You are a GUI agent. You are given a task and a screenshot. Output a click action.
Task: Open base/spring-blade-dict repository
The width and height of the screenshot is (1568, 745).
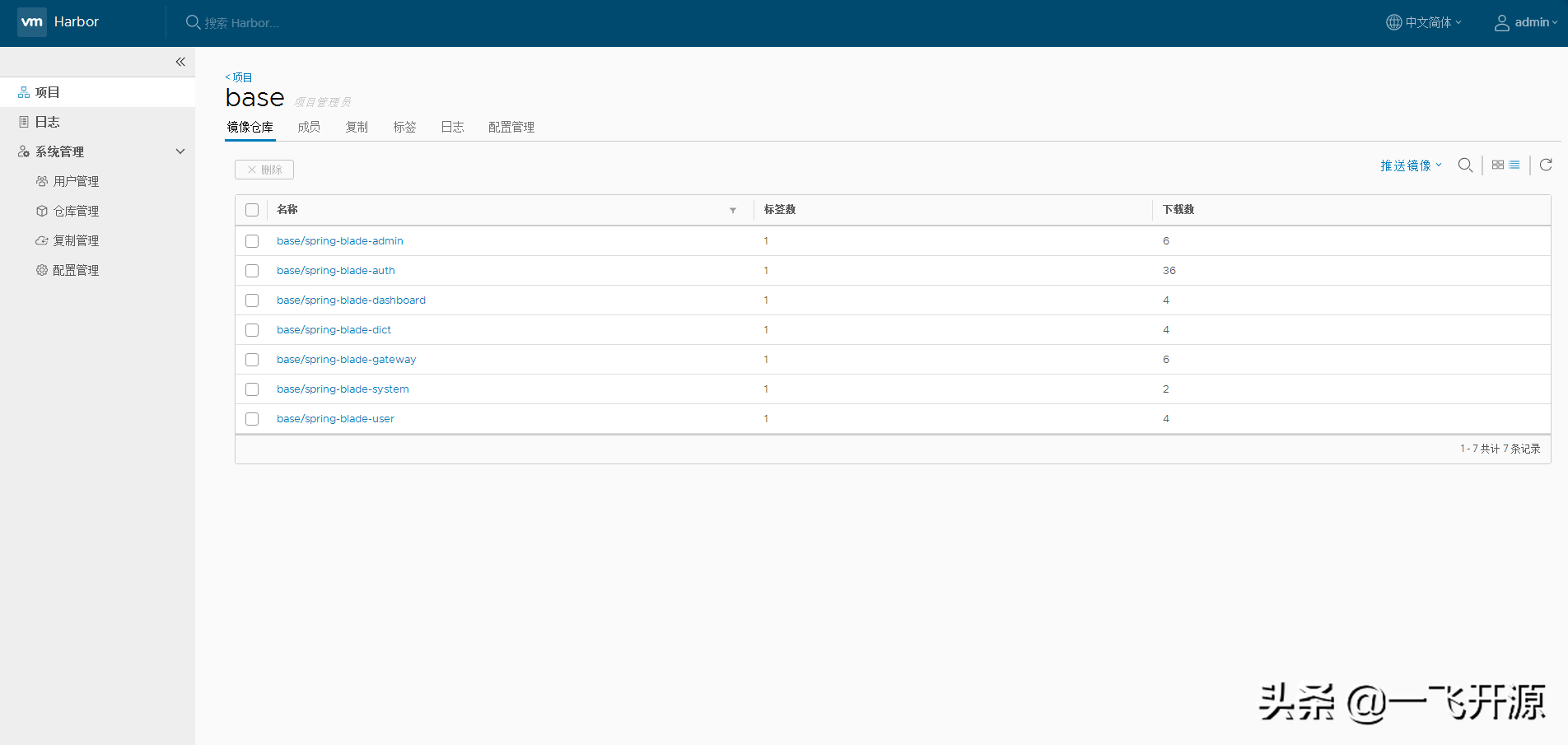pyautogui.click(x=334, y=330)
